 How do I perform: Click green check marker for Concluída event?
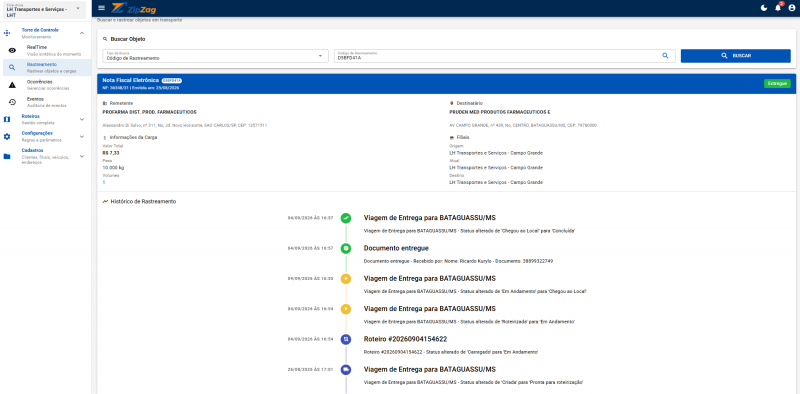tap(346, 218)
